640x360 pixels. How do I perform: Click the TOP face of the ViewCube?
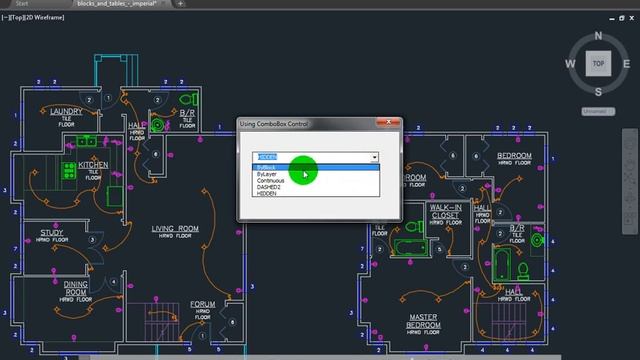coord(598,63)
